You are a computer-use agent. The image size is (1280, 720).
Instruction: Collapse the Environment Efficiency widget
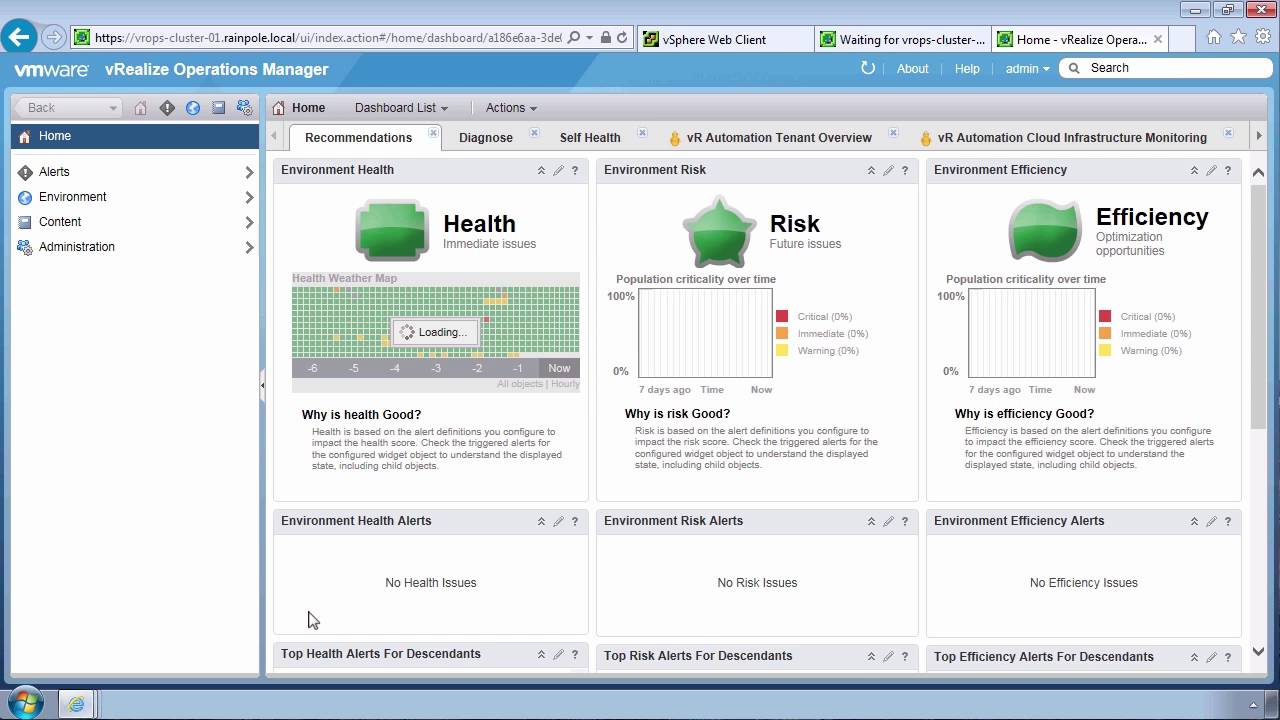1194,171
